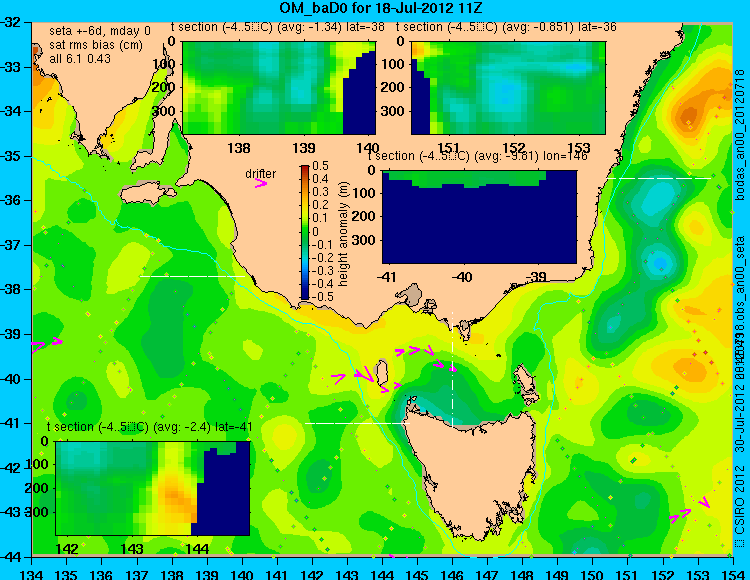Click the height anomaly color bar
The image size is (750, 580).
coord(305,233)
